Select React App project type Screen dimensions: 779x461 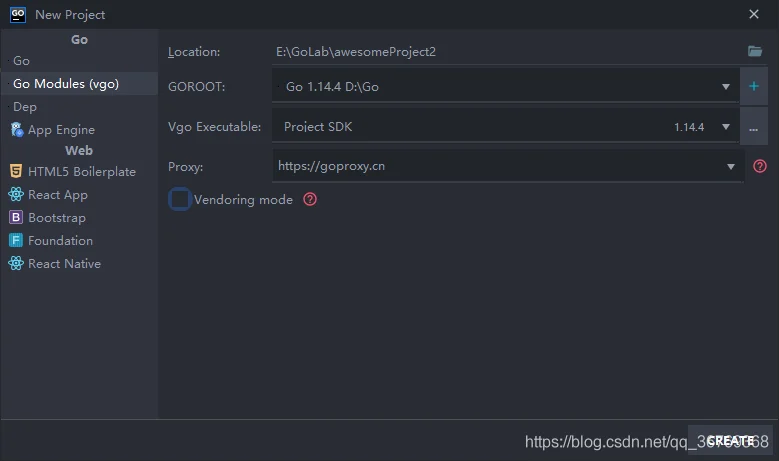click(79, 194)
